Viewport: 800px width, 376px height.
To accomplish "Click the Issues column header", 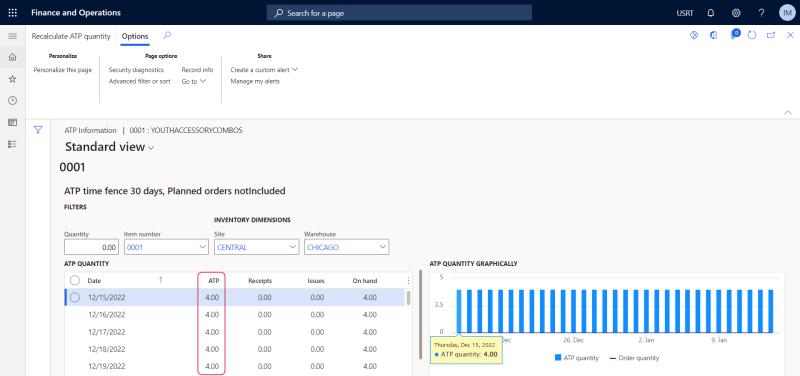I will [x=316, y=281].
